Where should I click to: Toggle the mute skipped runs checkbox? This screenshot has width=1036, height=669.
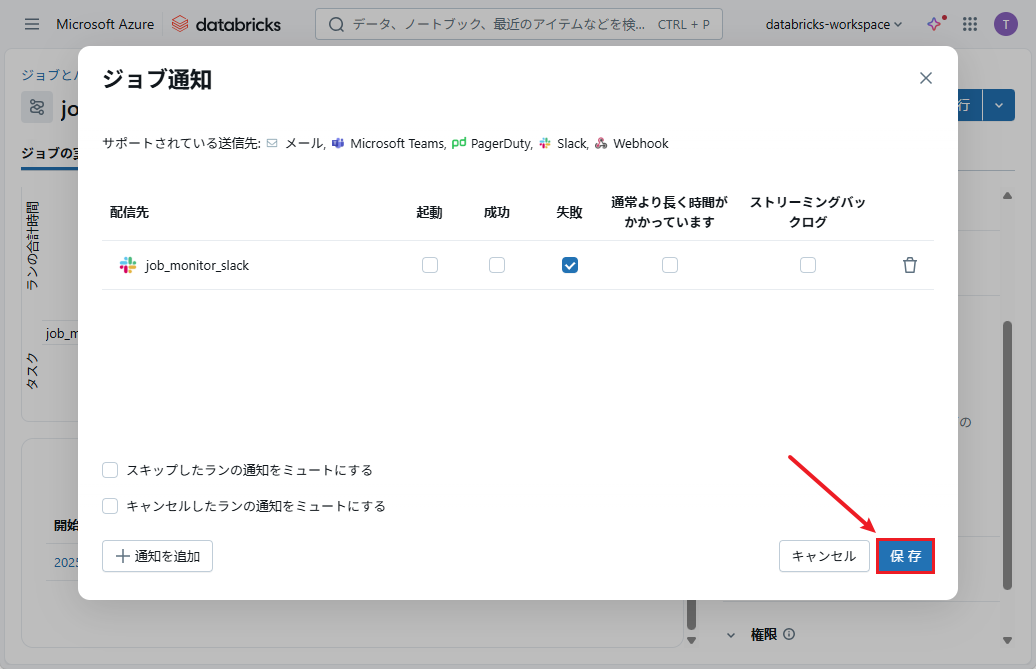point(111,470)
